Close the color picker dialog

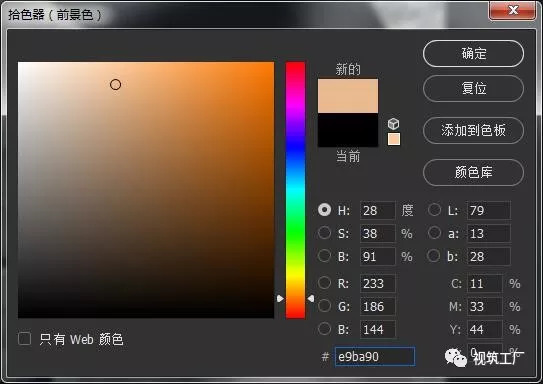pyautogui.click(x=513, y=10)
